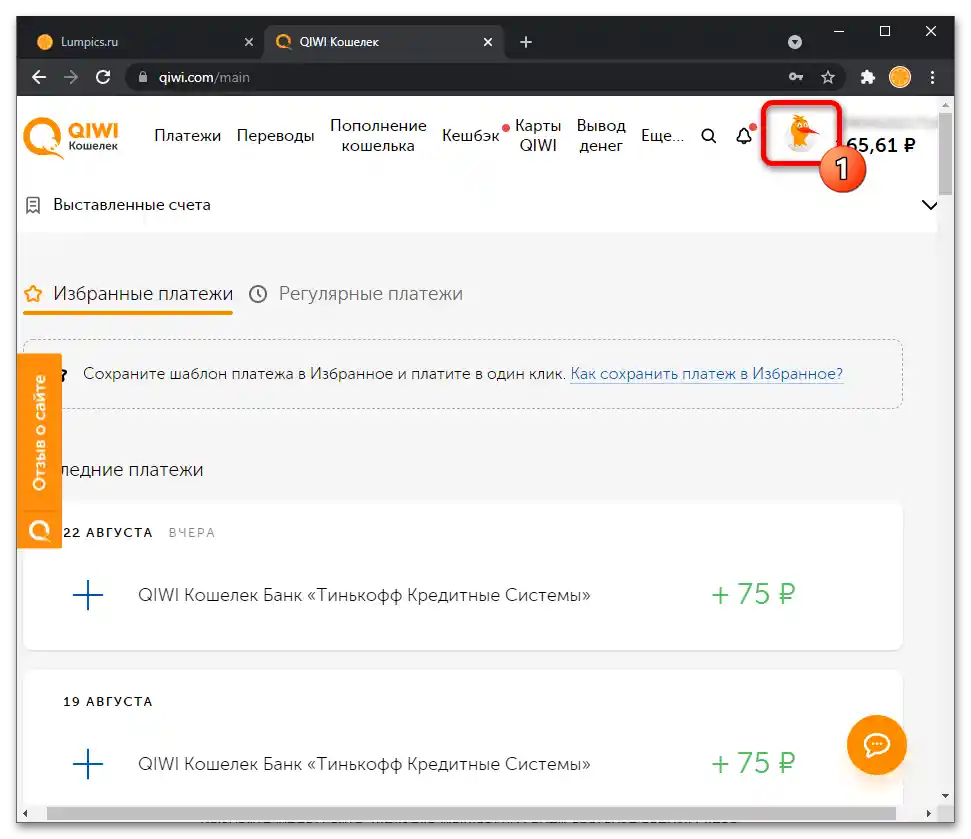Click the vertical scrollbar down arrow
The image size is (971, 839).
click(x=945, y=796)
